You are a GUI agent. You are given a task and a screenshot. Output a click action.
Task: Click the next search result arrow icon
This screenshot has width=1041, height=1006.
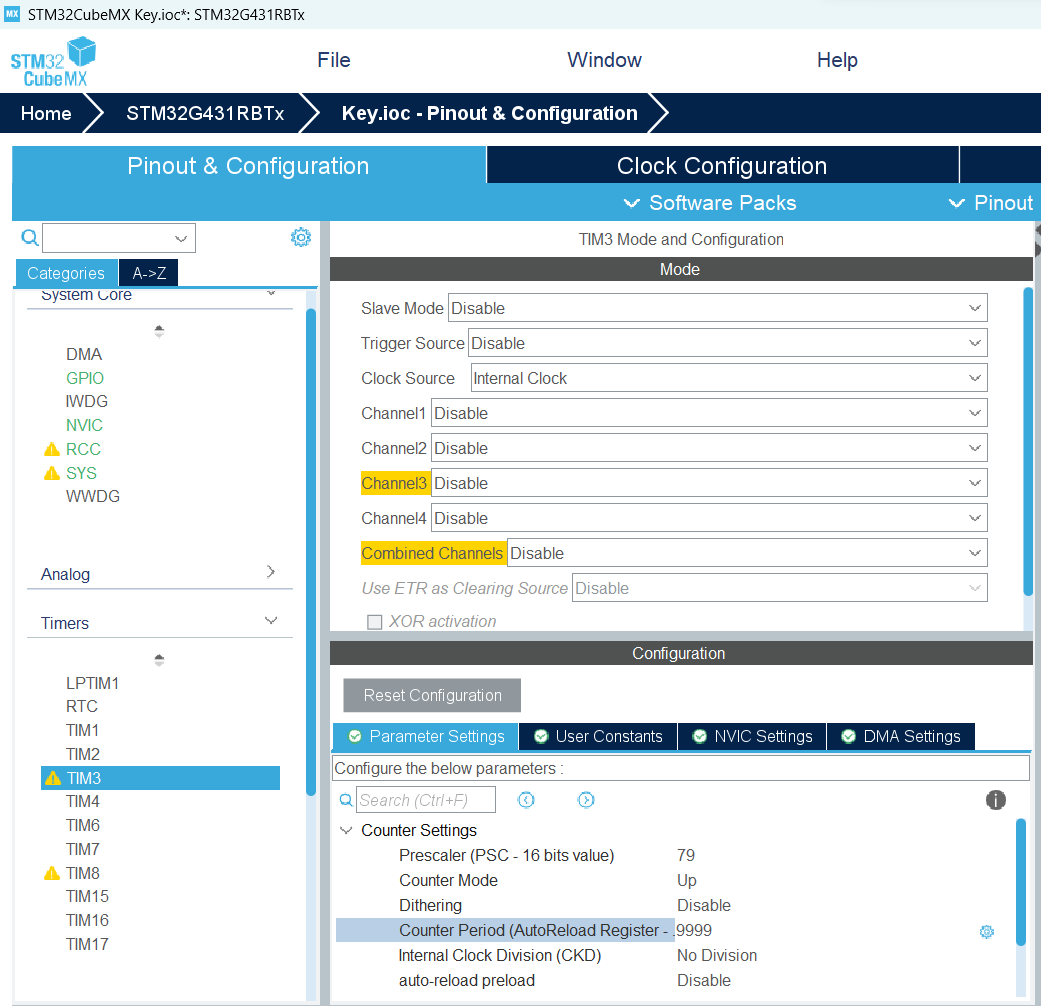coord(586,799)
